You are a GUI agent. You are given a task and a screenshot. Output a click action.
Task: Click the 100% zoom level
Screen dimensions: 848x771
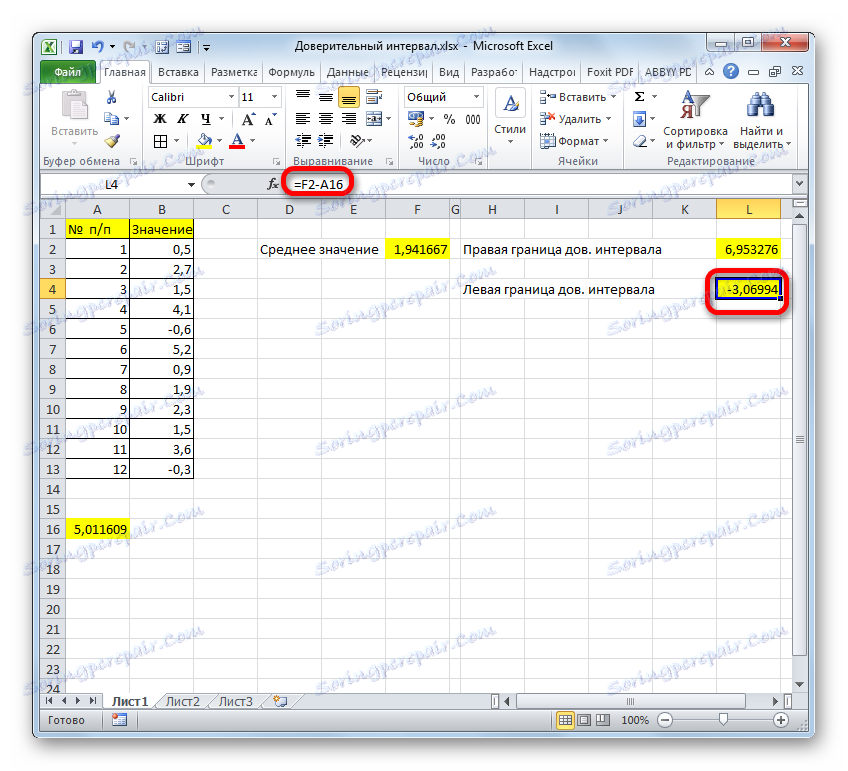635,720
